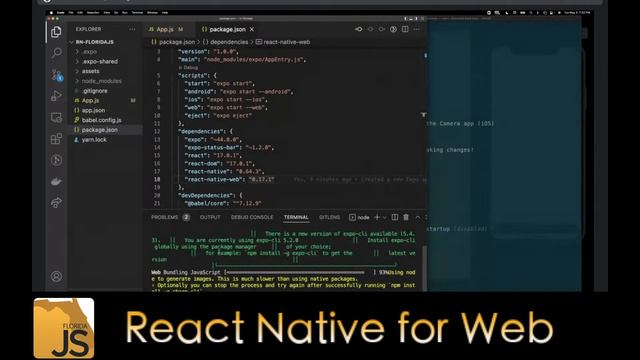Switch to the OUTPUT panel tab
The image size is (640, 360).
point(210,218)
